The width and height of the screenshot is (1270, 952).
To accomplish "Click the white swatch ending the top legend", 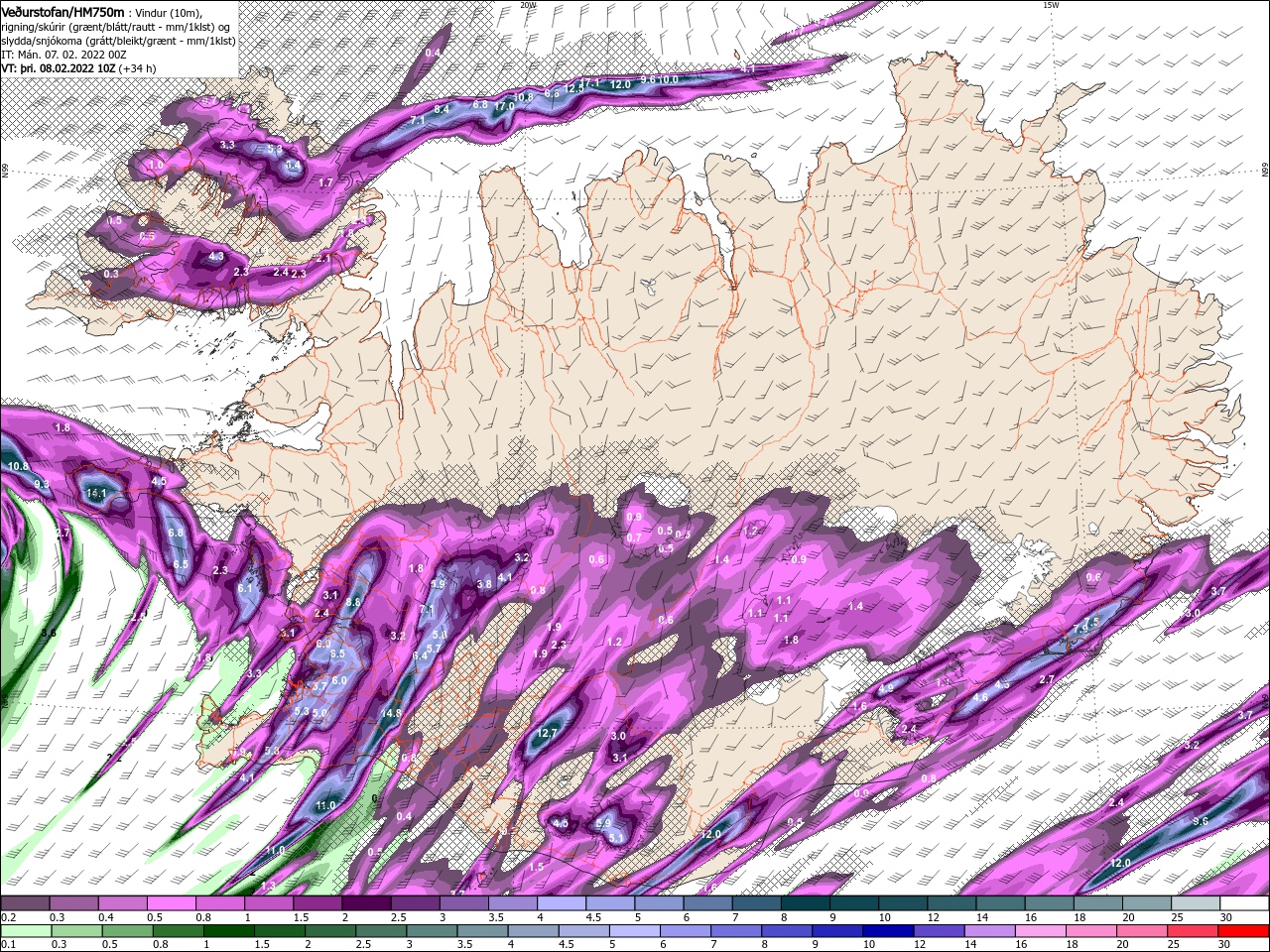I will (x=1243, y=903).
